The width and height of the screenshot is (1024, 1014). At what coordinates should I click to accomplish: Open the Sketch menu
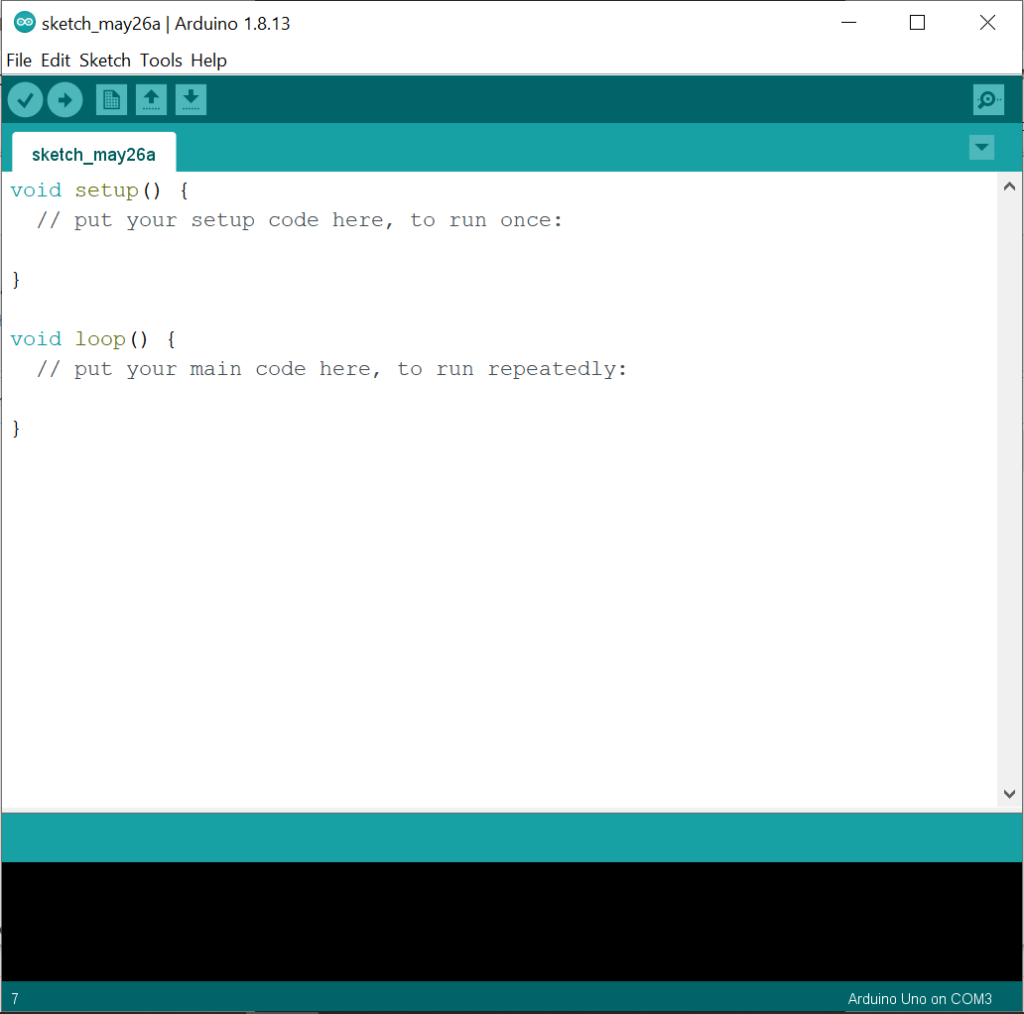click(105, 60)
